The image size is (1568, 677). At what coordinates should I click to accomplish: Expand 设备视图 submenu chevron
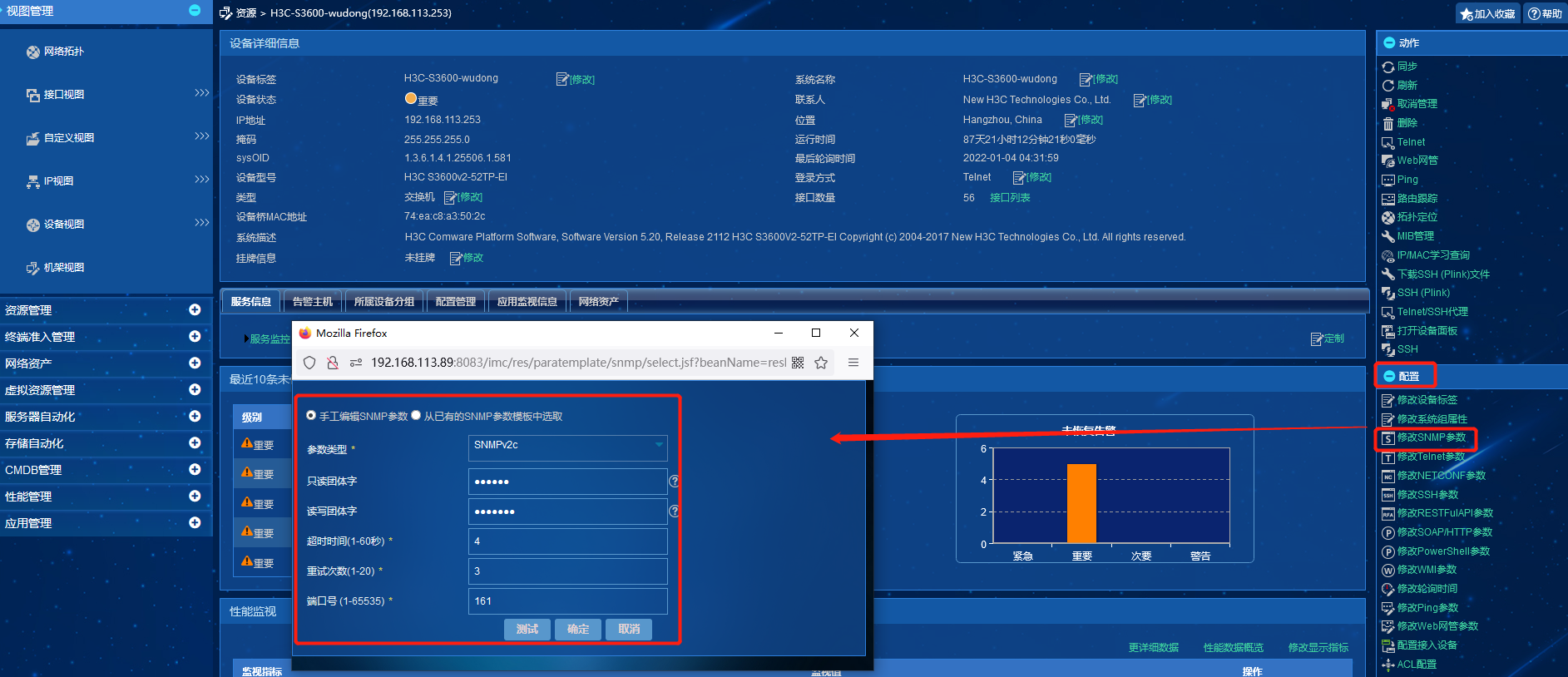coord(201,223)
